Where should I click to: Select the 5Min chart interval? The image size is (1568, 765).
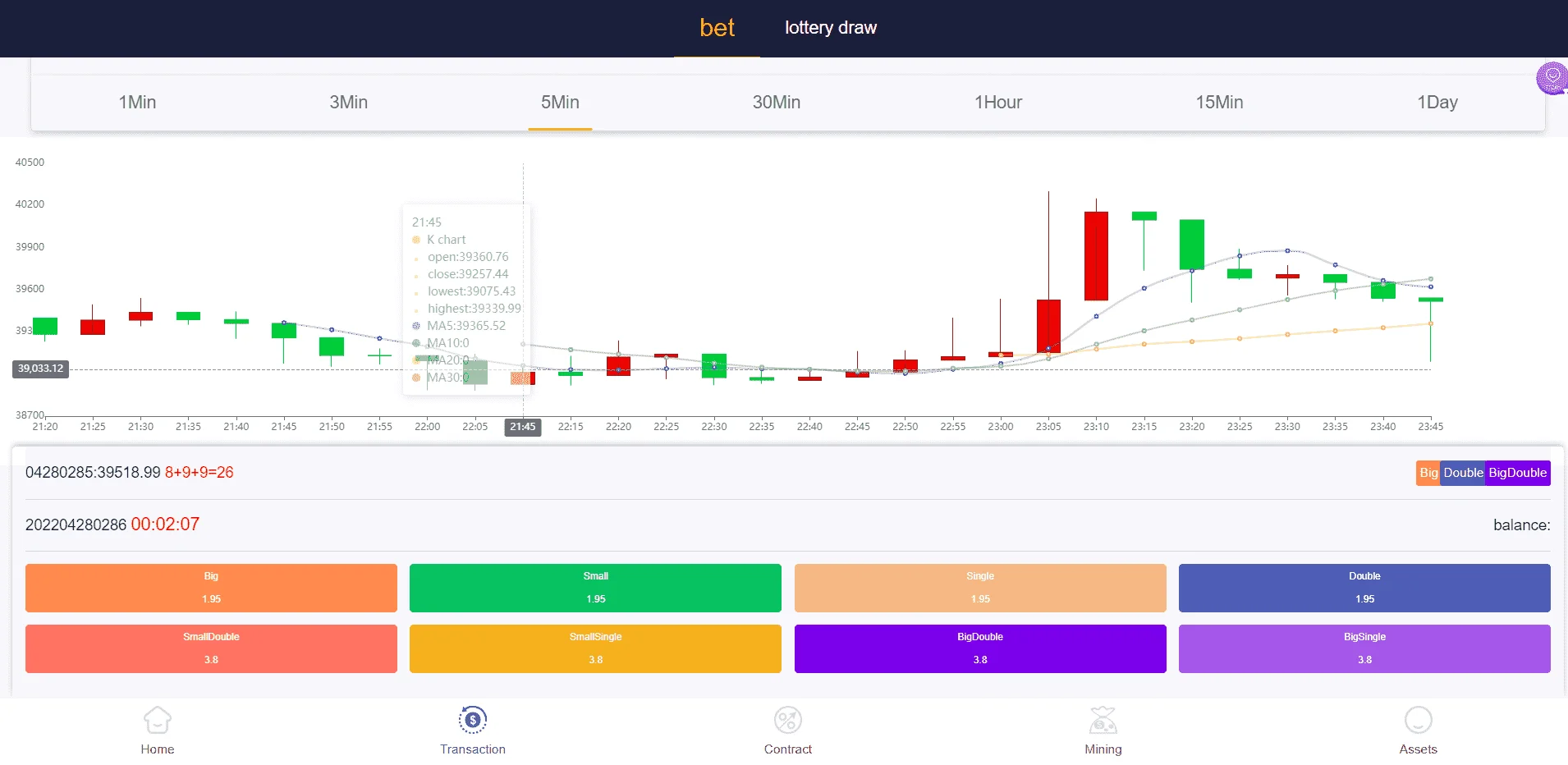point(560,103)
